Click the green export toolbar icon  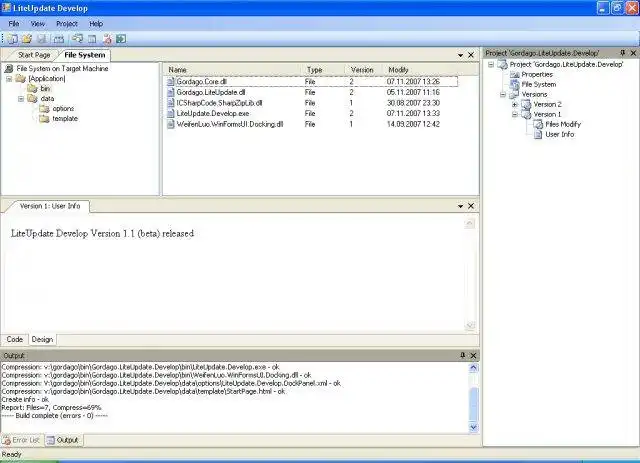pos(121,39)
